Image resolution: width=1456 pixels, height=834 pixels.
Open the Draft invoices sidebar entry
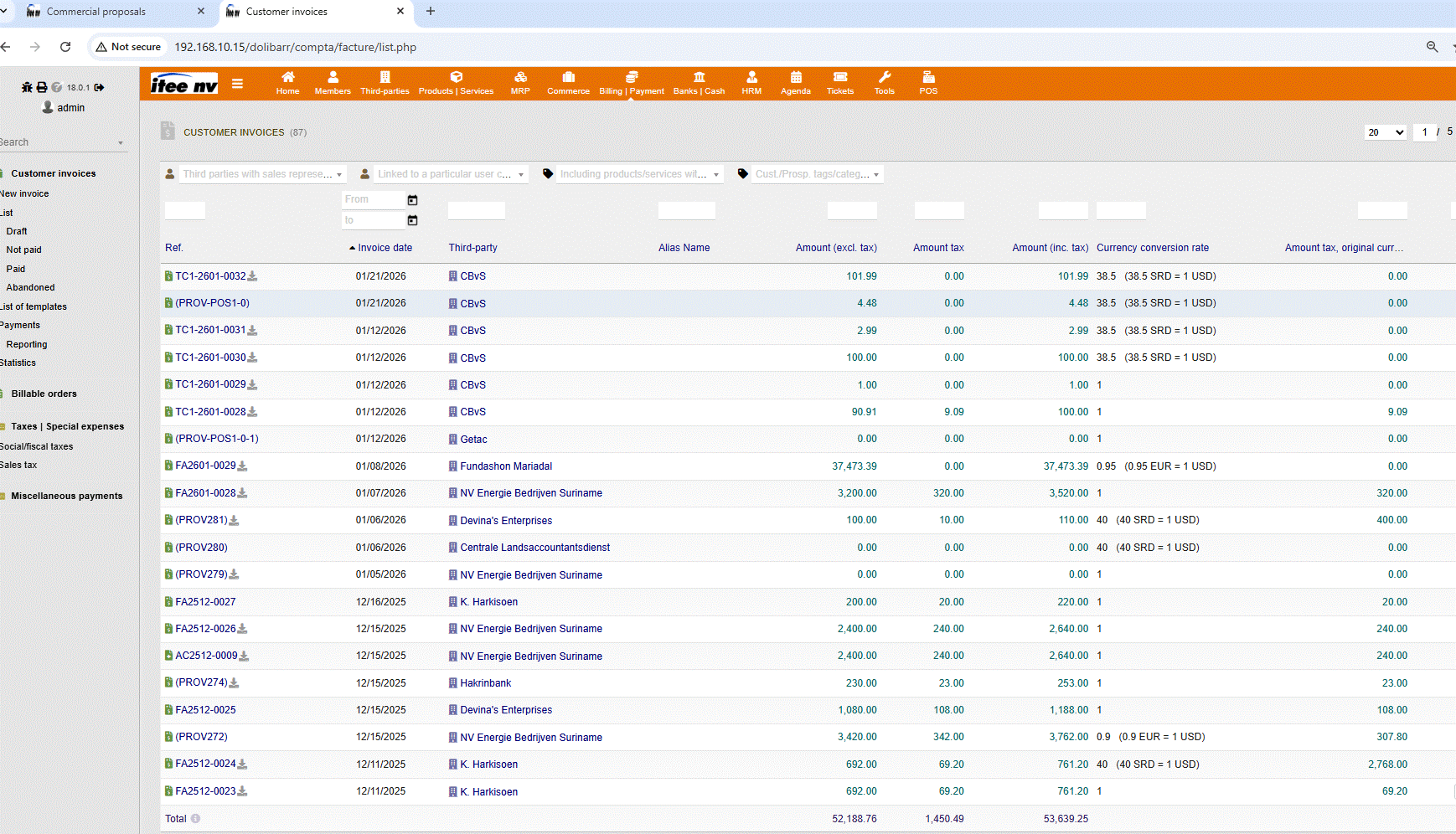point(17,231)
